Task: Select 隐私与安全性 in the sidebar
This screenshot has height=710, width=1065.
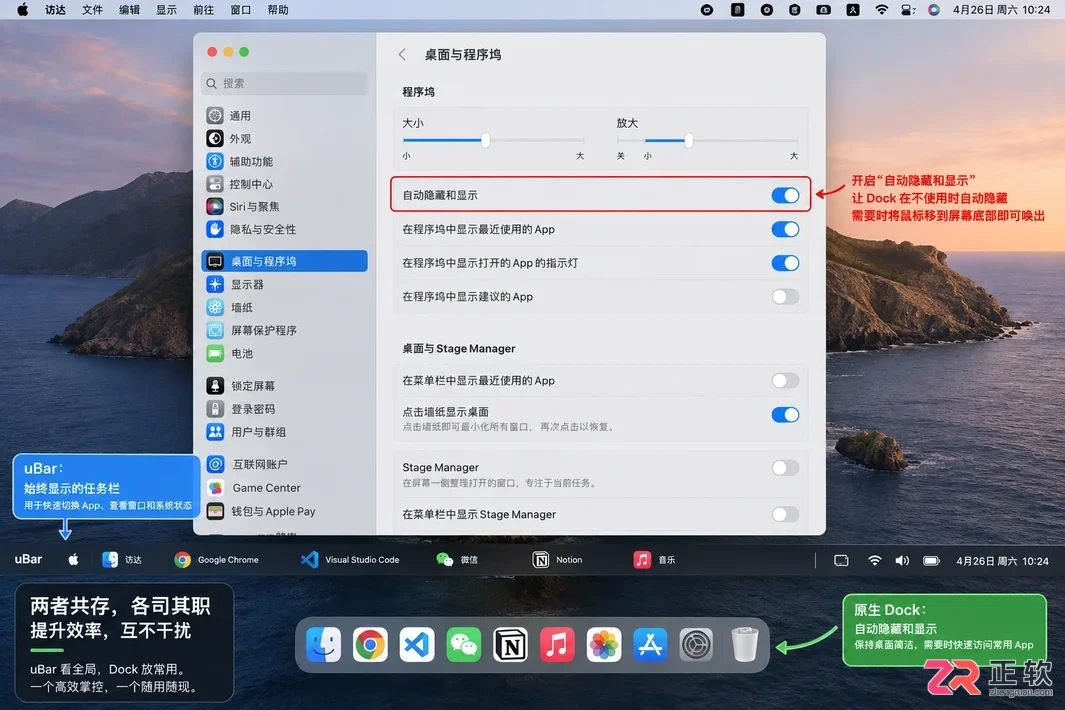Action: [285, 229]
